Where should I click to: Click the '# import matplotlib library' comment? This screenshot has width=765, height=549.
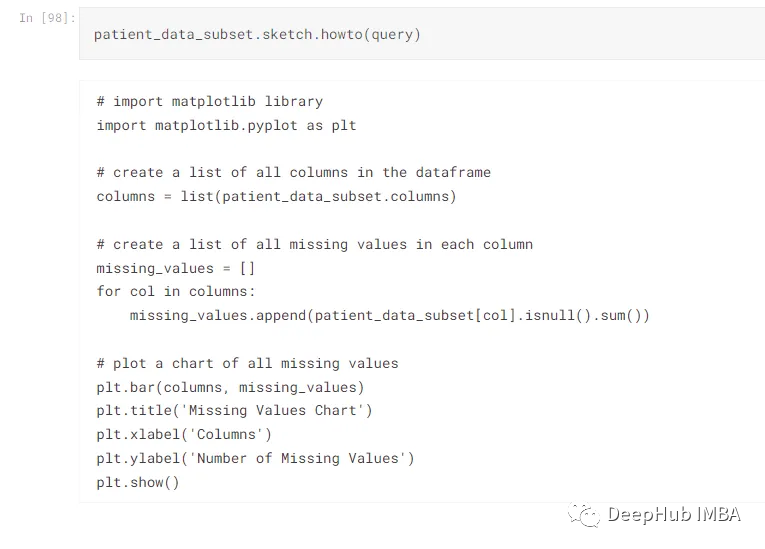point(210,102)
